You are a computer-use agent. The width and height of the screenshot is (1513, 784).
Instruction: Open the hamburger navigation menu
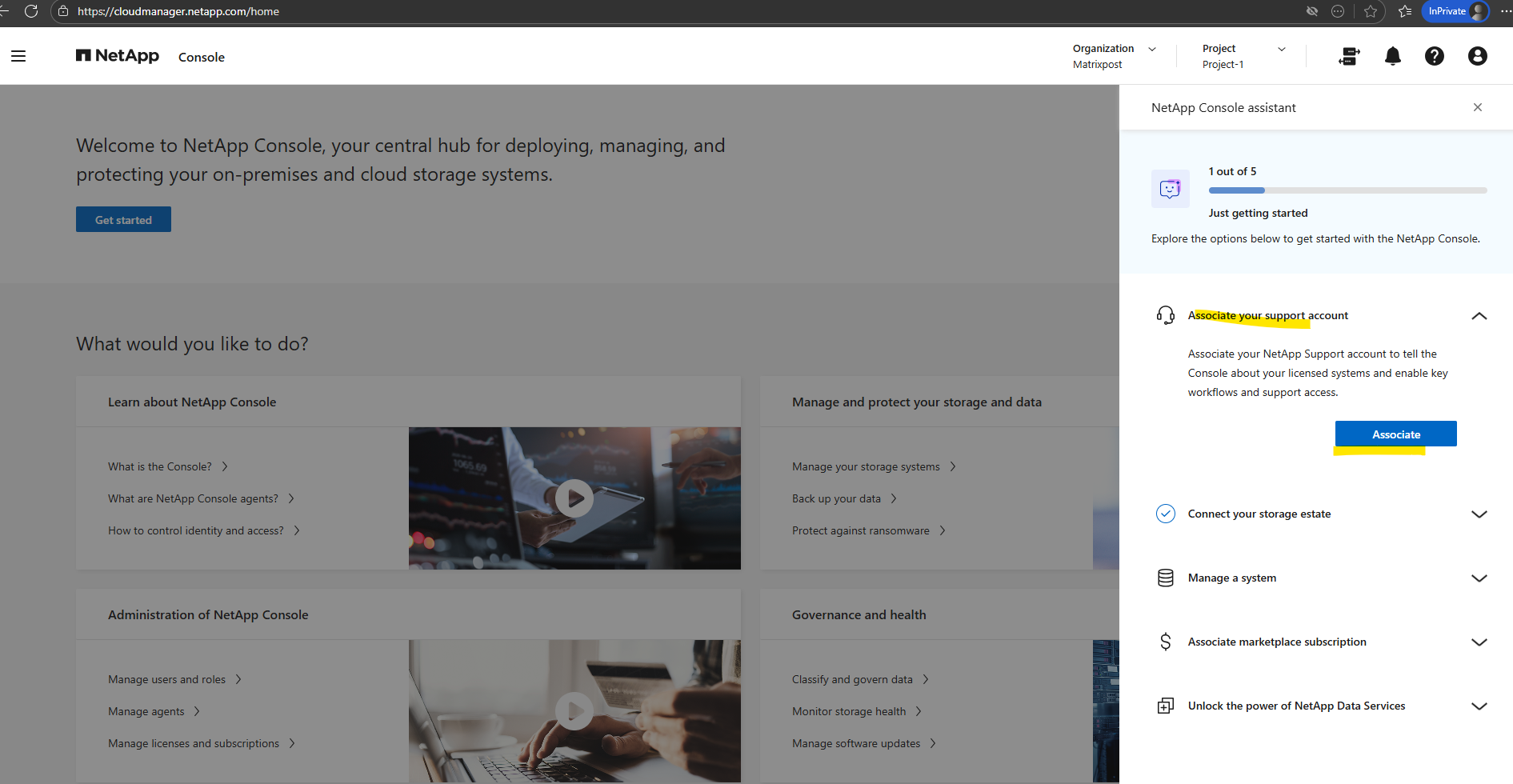coord(18,56)
